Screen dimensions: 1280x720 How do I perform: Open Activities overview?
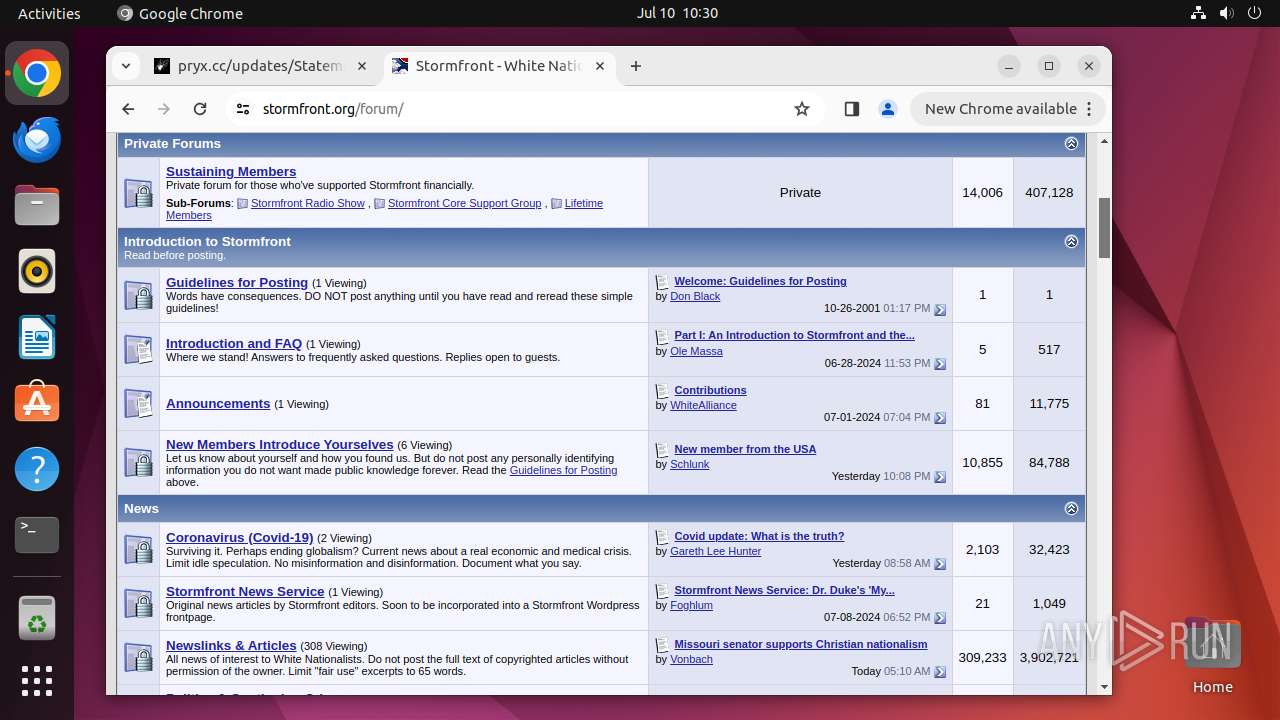coord(49,13)
